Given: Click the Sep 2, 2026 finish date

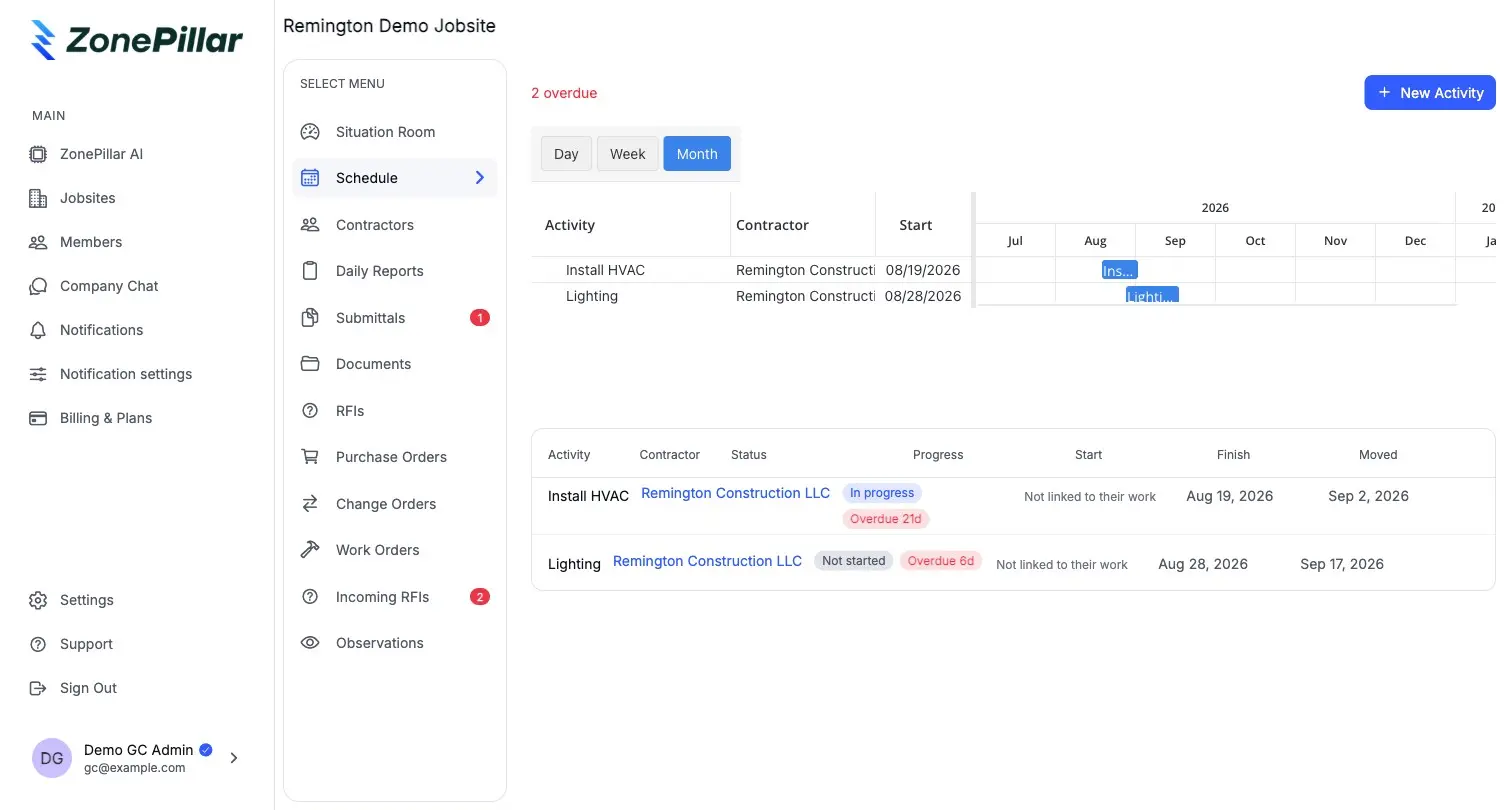Looking at the screenshot, I should (x=1368, y=496).
